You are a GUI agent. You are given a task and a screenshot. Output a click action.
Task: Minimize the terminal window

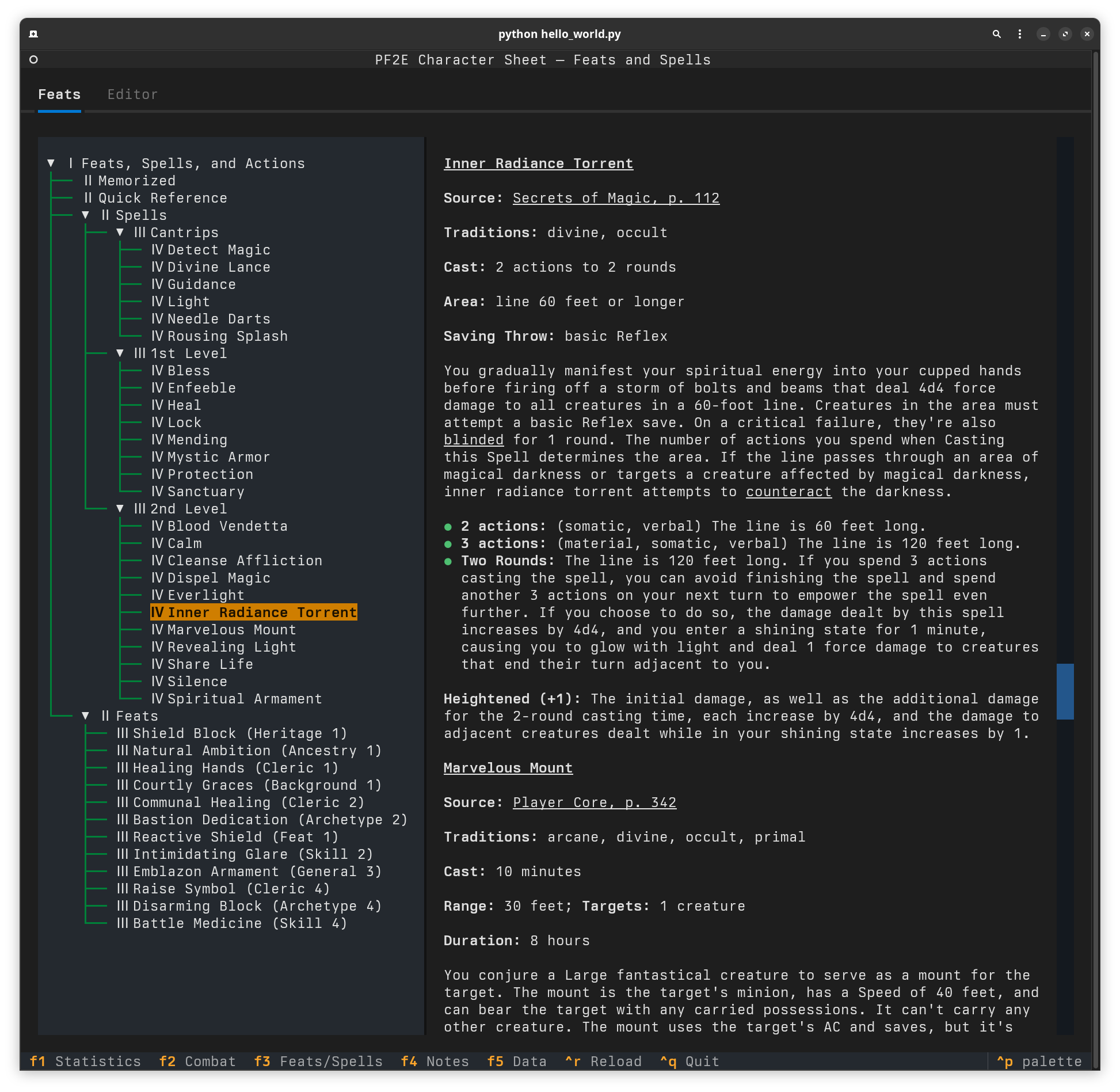(x=1043, y=34)
